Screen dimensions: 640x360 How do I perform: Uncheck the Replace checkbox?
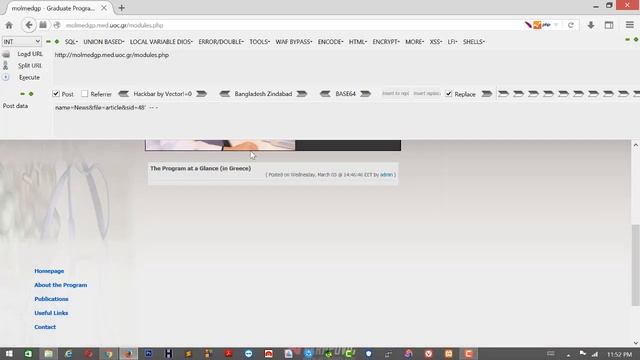(449, 94)
